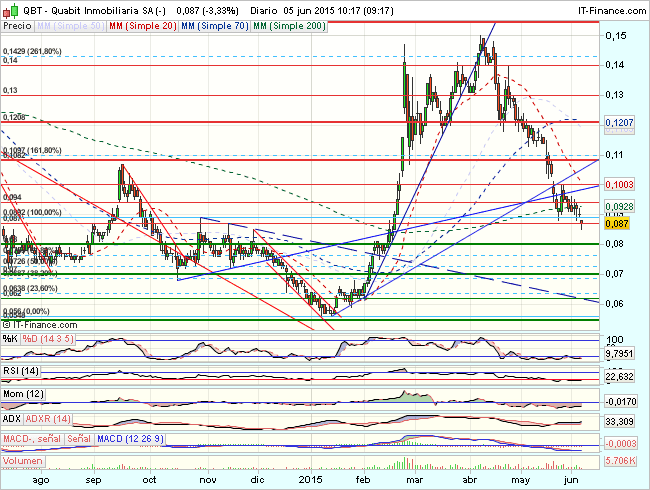Click the 0,15 price axis label
The height and width of the screenshot is (490, 650).
616,36
